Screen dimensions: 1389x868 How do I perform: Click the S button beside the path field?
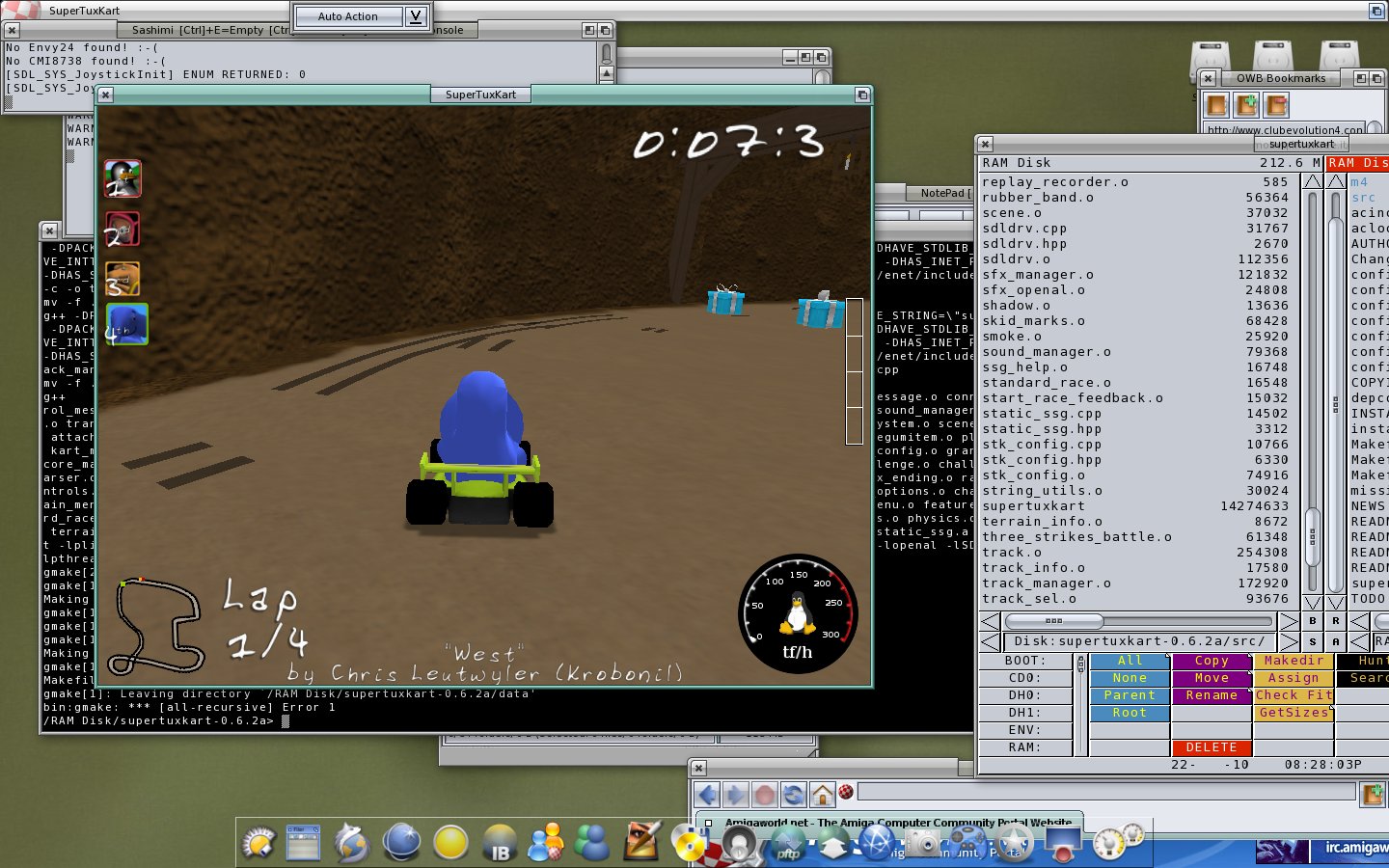coord(1312,641)
